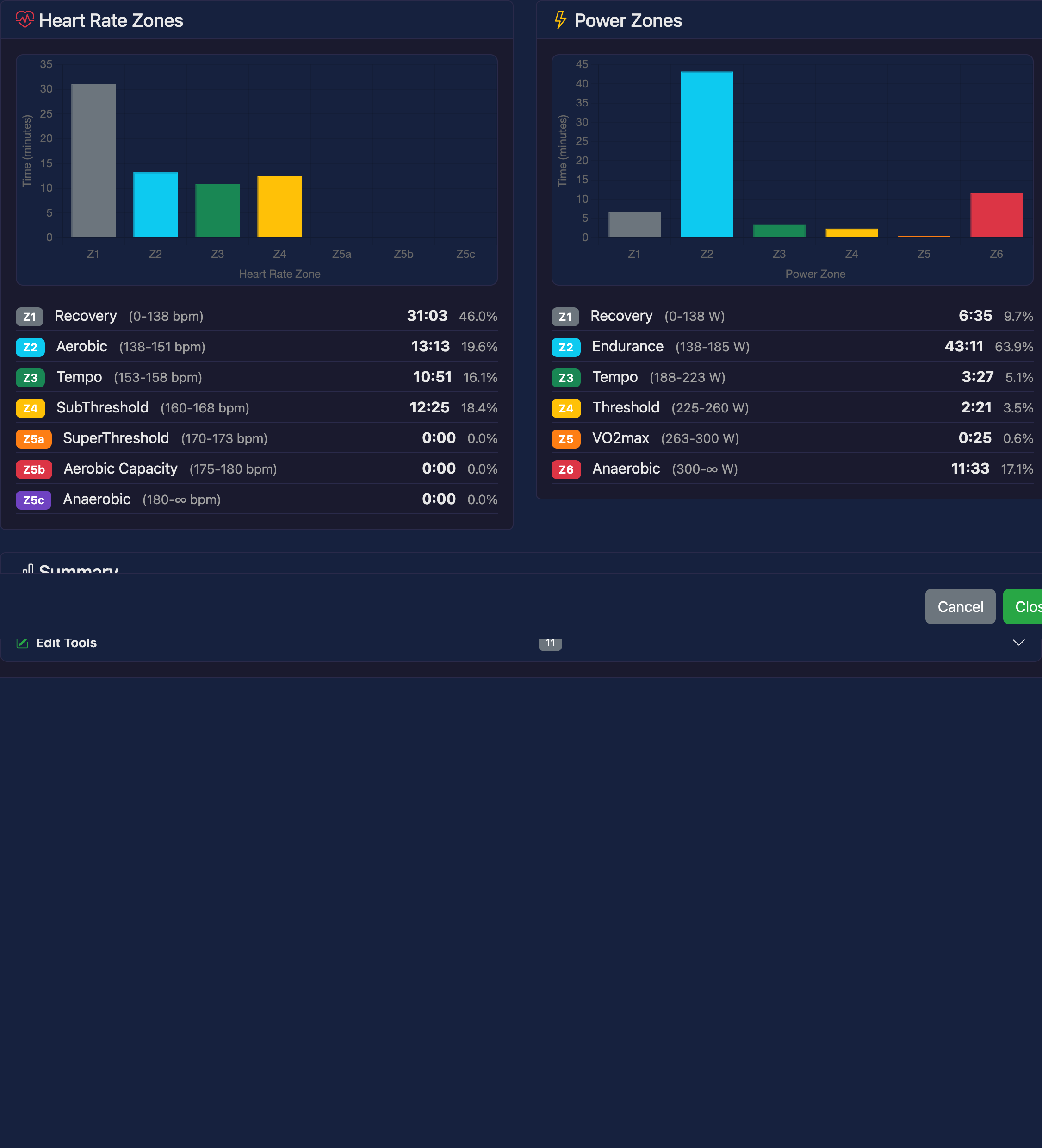Click the 2:21 Threshold time value
Viewport: 1042px width, 1148px height.
pyautogui.click(x=976, y=408)
